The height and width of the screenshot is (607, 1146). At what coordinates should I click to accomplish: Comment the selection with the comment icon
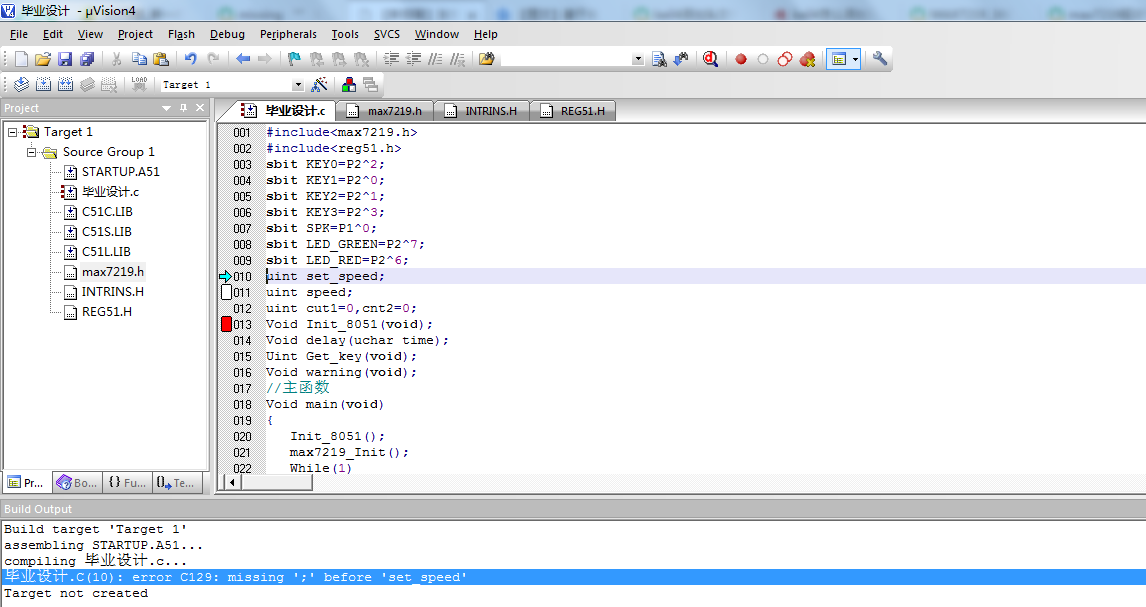436,59
